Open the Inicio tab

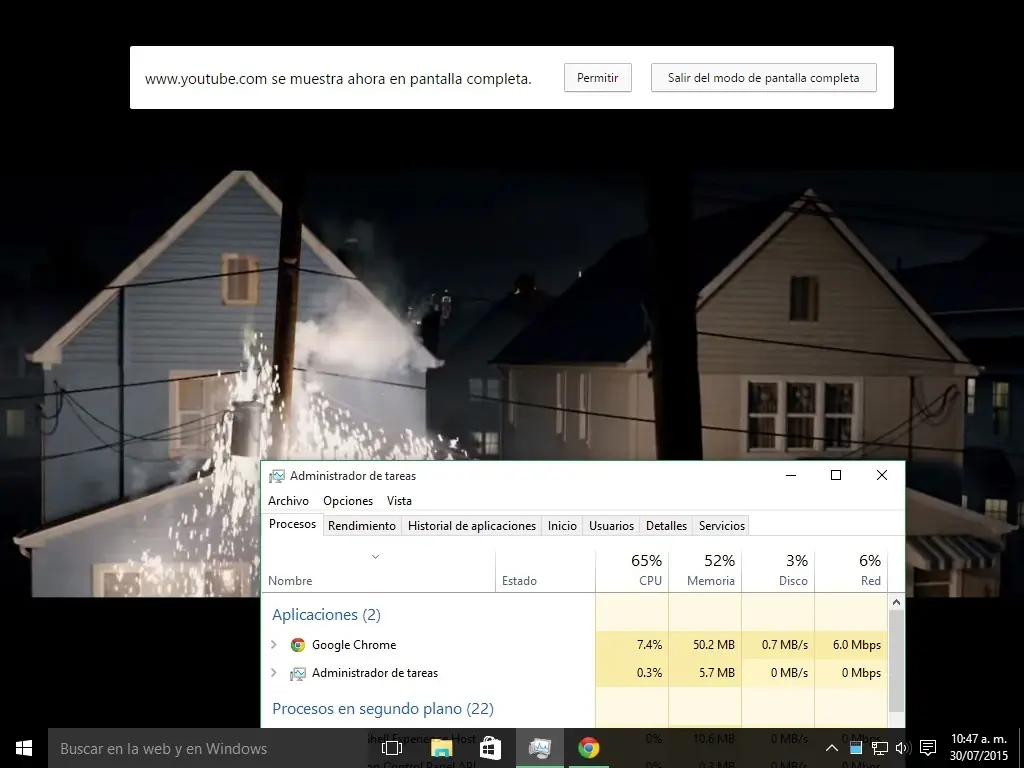pyautogui.click(x=562, y=526)
